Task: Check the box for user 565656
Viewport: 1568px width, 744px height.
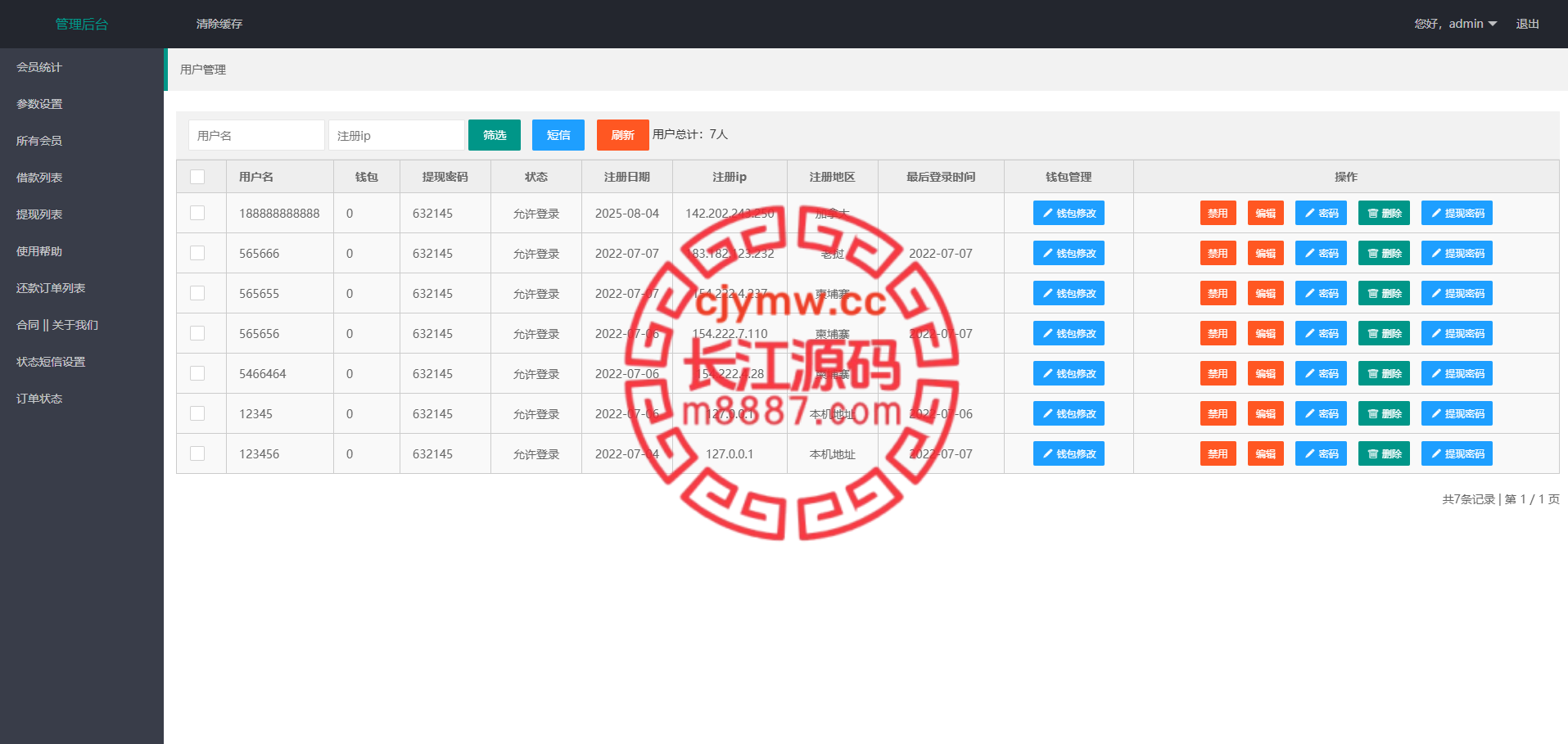Action: coord(197,333)
